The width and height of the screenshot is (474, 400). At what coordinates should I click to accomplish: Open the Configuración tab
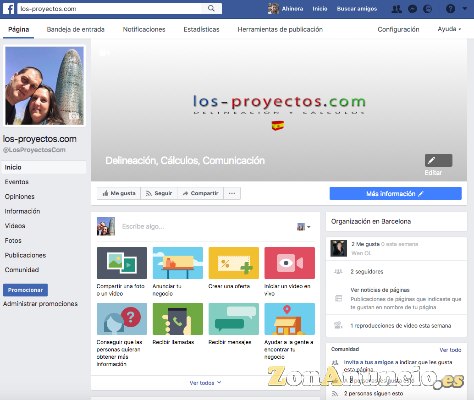click(398, 29)
